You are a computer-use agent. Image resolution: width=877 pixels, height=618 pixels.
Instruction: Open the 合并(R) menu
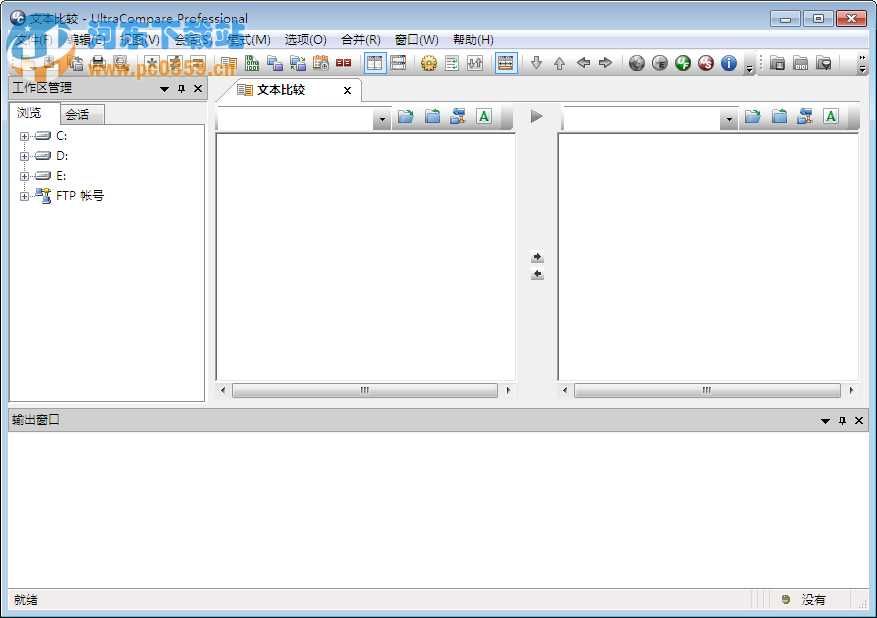[x=361, y=40]
